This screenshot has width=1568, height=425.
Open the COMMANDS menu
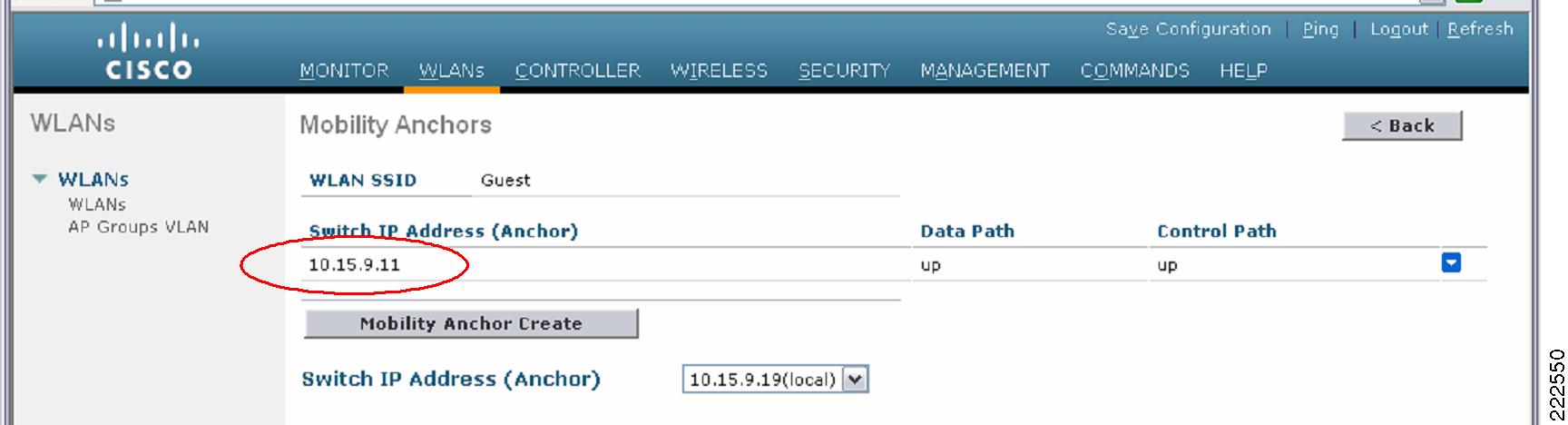[x=1134, y=71]
